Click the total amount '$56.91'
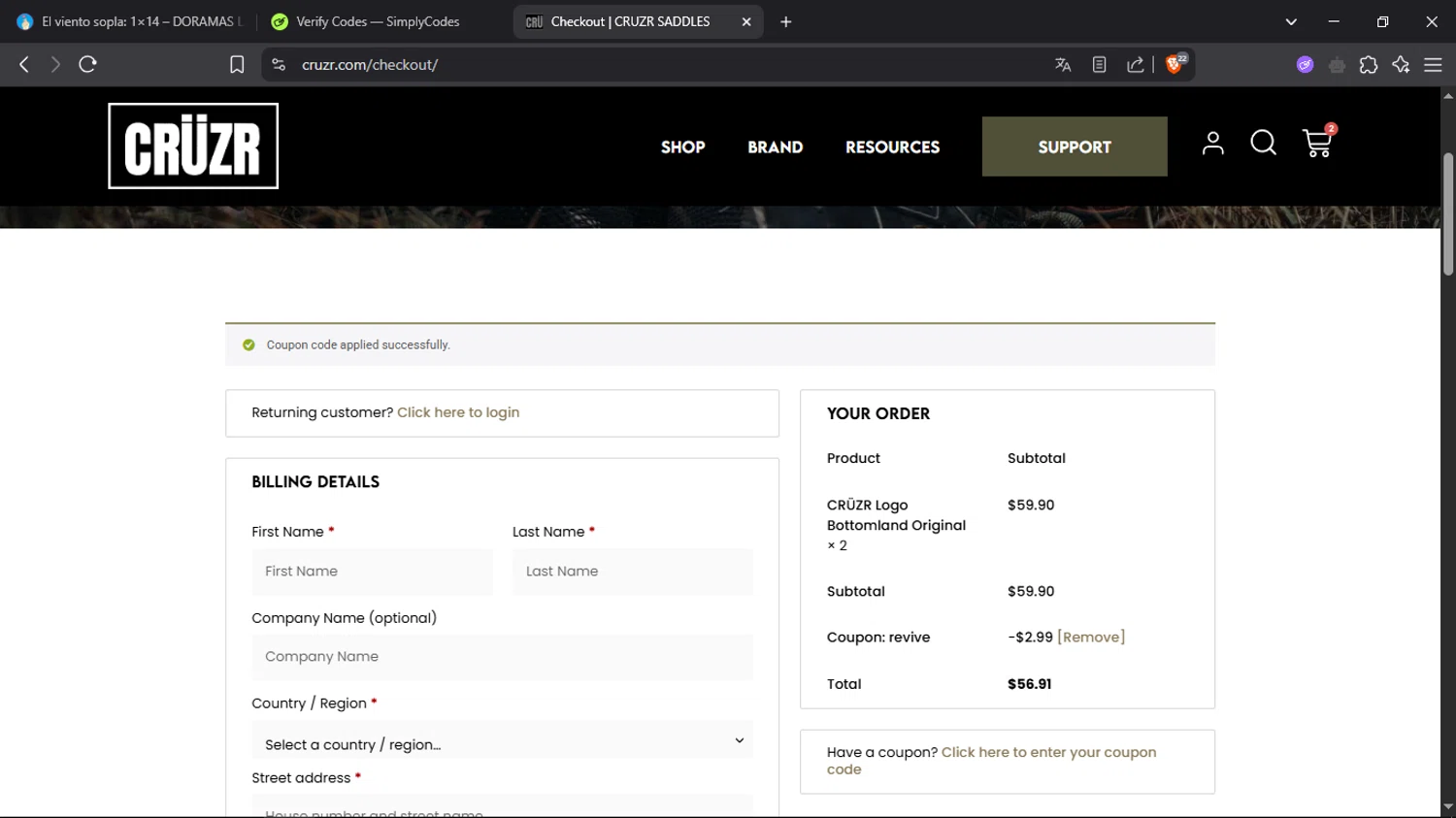The image size is (1456, 818). [x=1029, y=684]
